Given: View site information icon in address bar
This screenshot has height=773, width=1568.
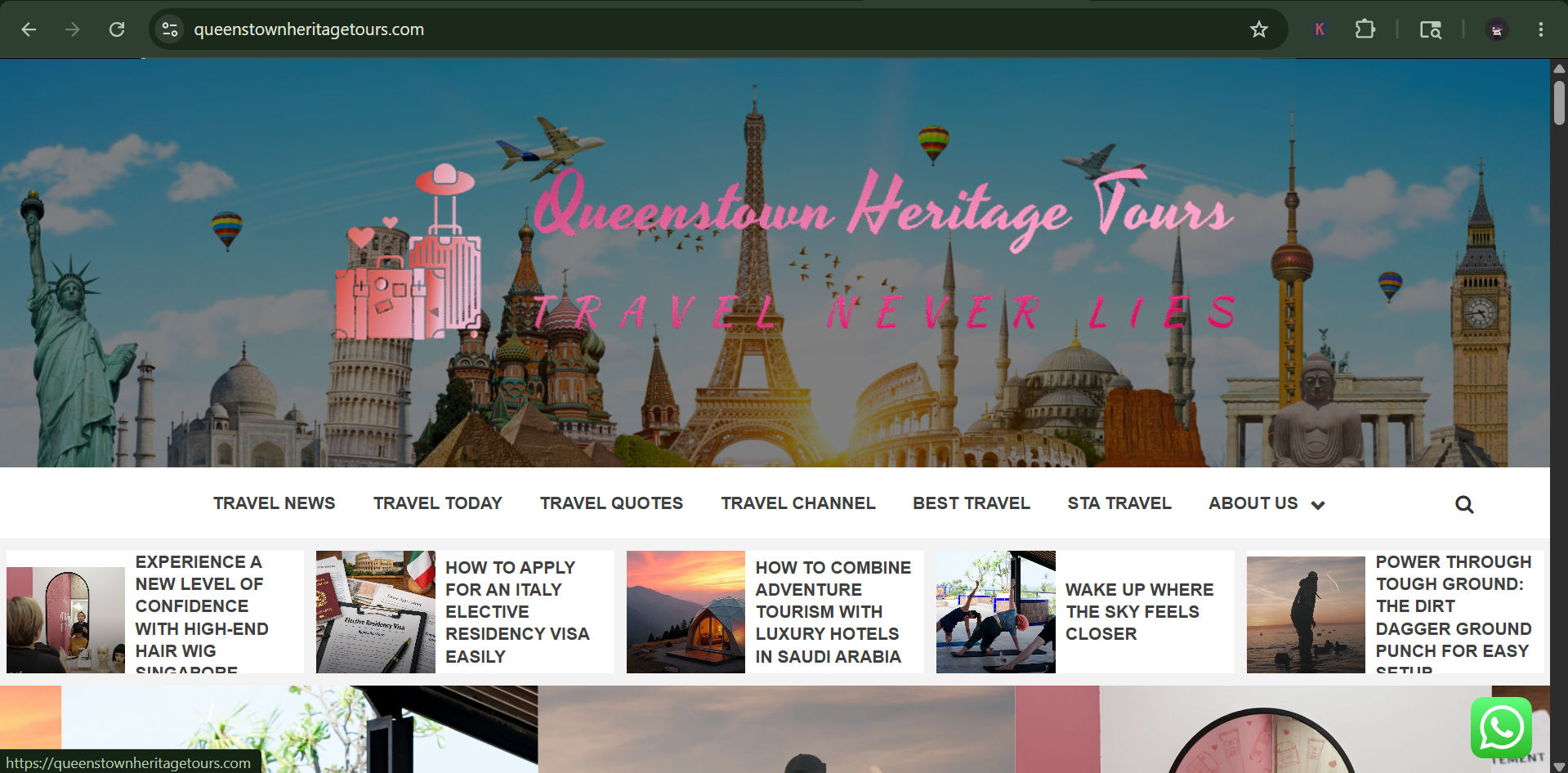Looking at the screenshot, I should click(x=170, y=29).
